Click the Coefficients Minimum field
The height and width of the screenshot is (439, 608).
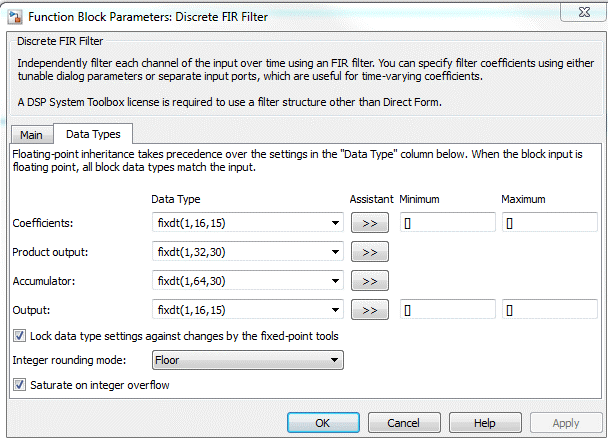tap(447, 223)
